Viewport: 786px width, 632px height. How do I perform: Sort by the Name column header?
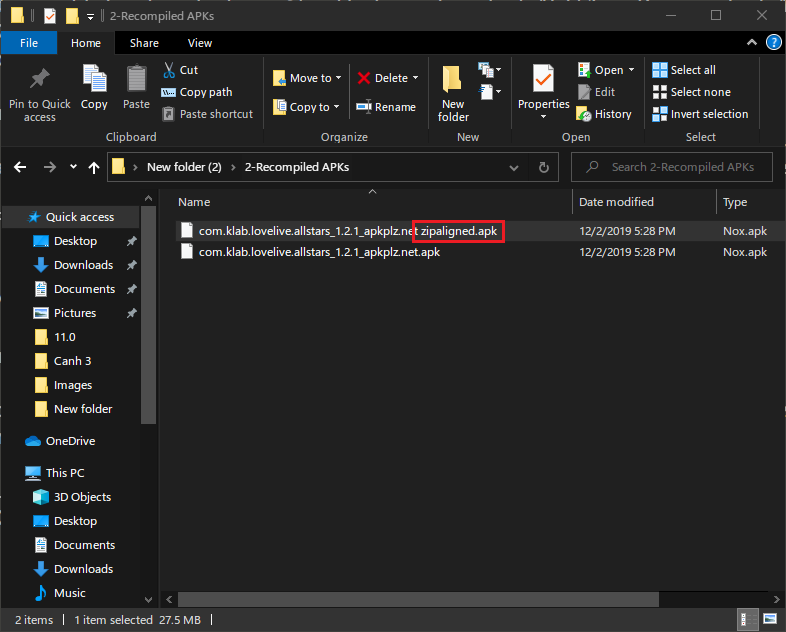tap(372, 202)
